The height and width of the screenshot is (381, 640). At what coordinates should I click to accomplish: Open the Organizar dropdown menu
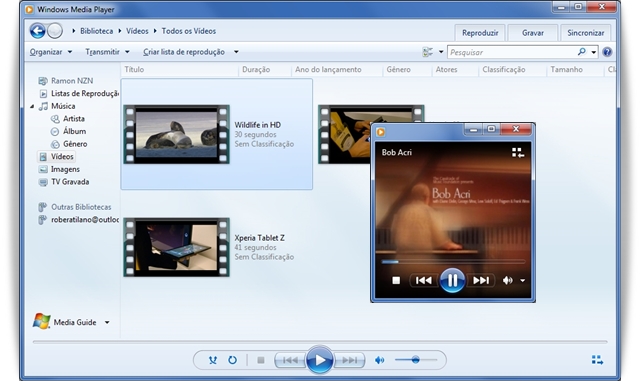coord(51,52)
